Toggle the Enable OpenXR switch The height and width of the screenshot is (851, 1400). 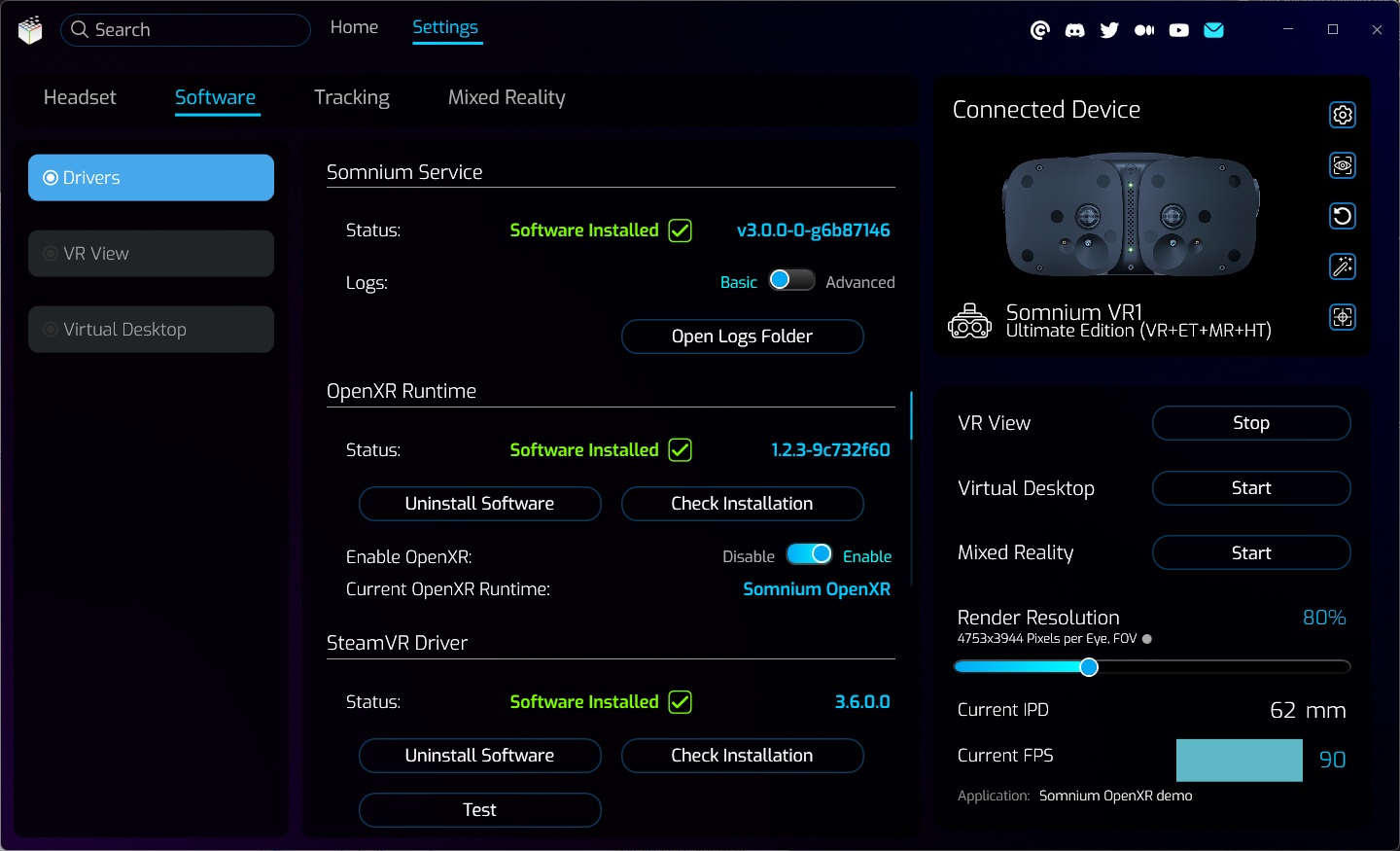click(809, 554)
